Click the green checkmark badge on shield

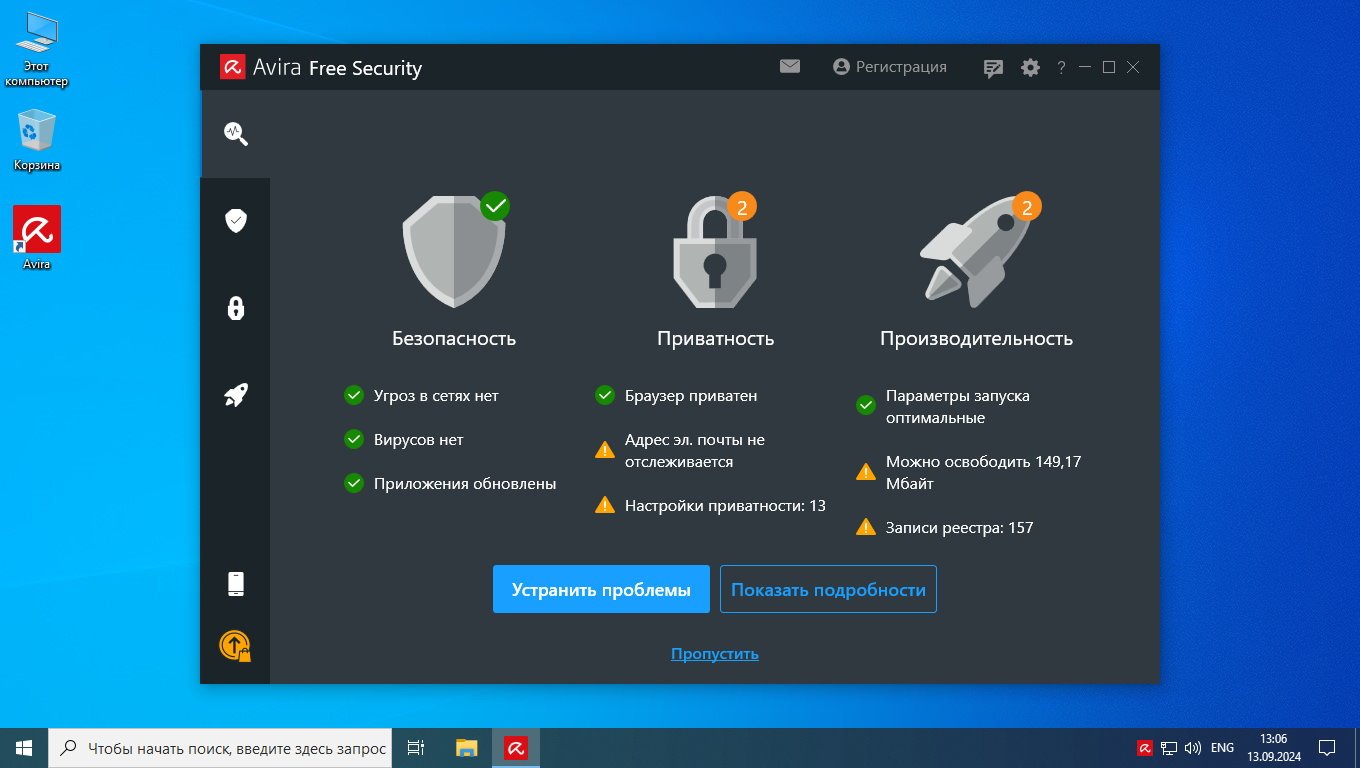495,207
